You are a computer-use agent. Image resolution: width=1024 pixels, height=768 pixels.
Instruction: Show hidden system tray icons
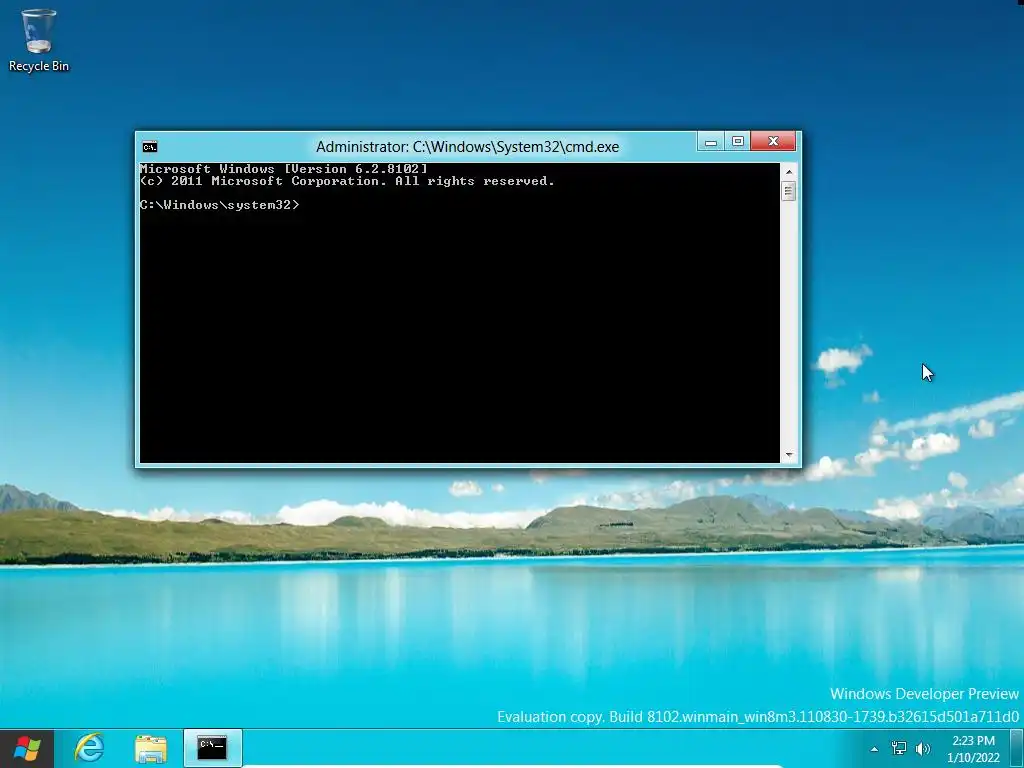874,749
